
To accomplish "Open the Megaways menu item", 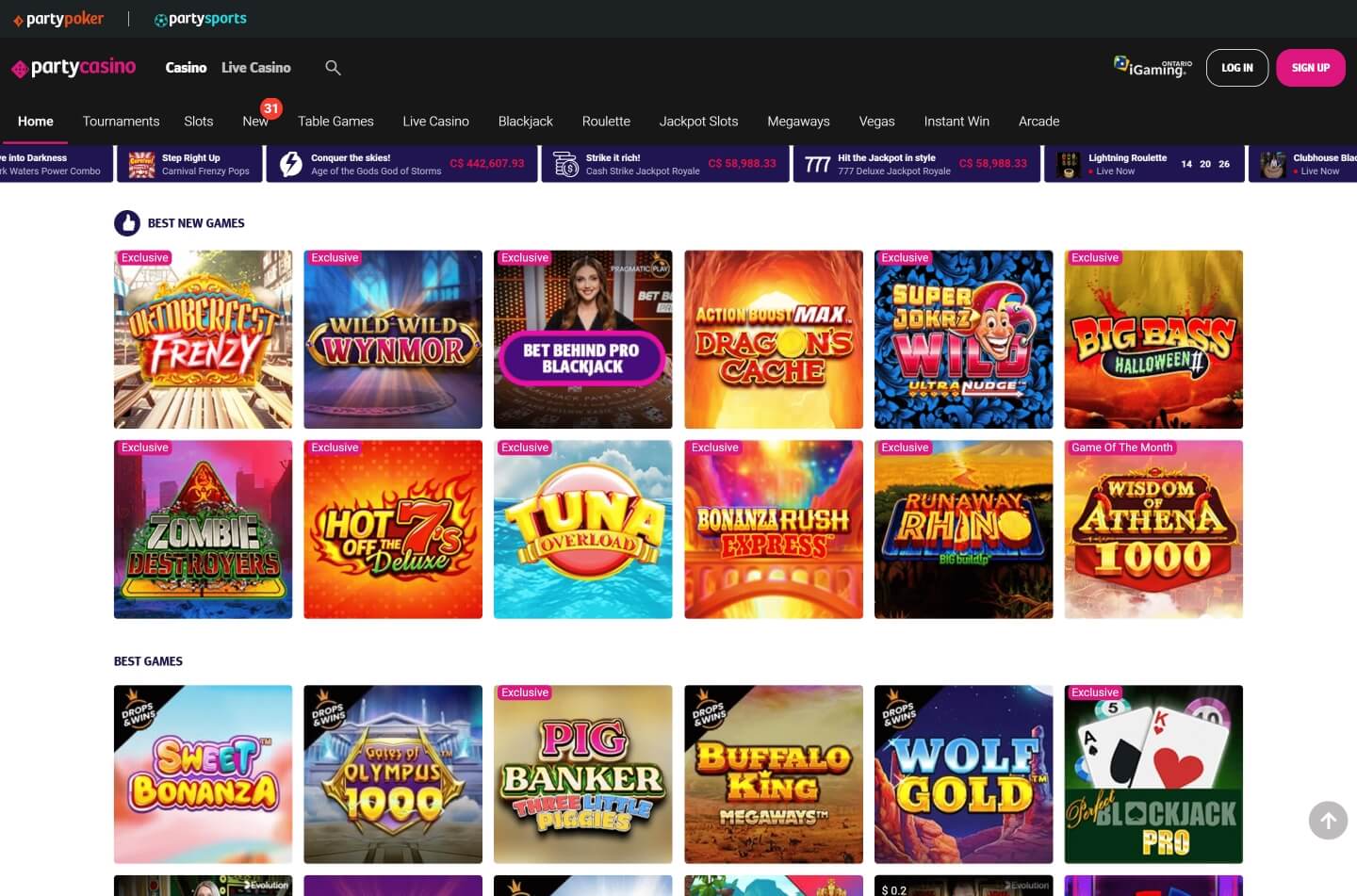I will (798, 122).
